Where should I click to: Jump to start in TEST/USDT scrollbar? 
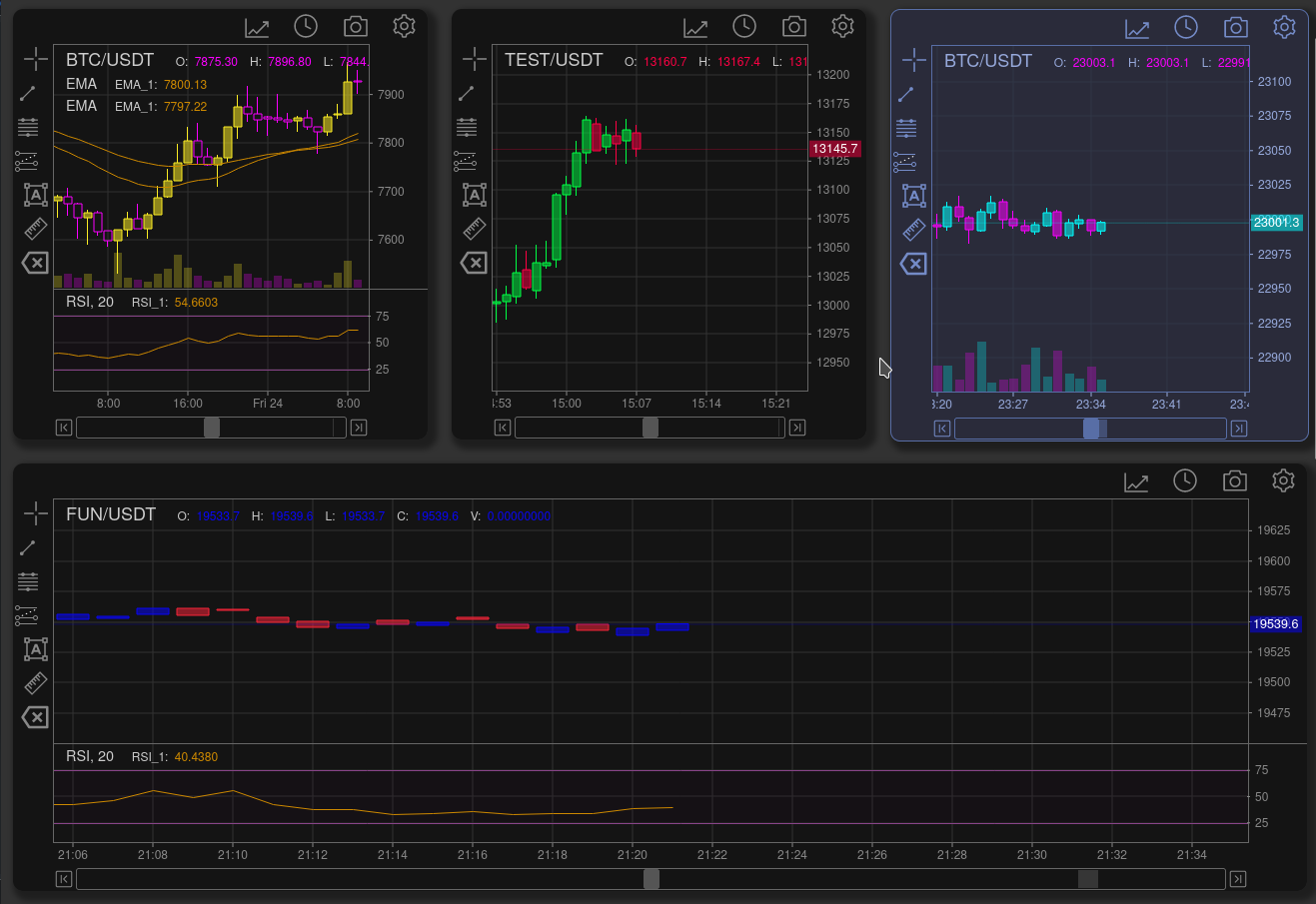(503, 428)
